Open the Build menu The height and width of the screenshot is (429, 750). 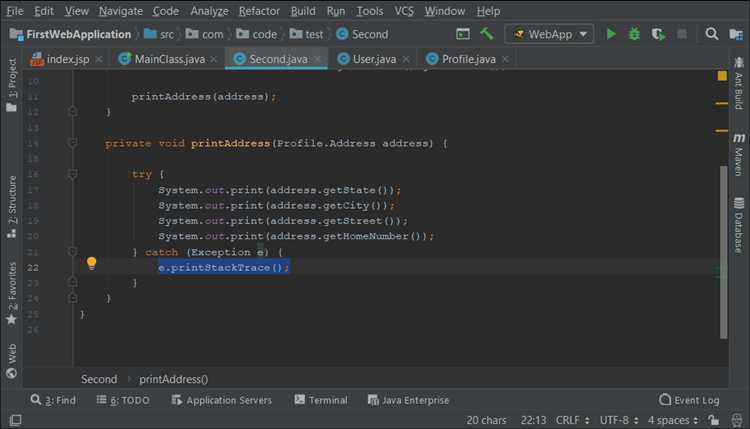[x=303, y=11]
